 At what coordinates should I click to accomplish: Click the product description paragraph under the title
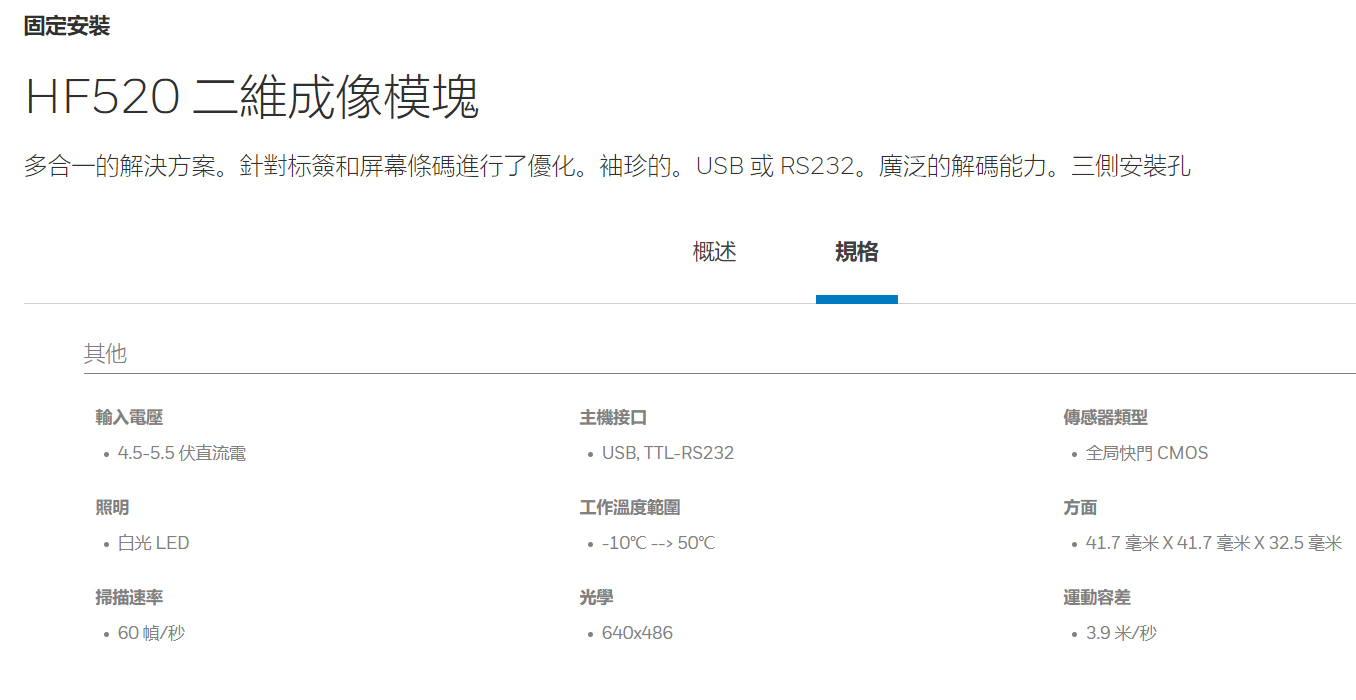pos(607,166)
